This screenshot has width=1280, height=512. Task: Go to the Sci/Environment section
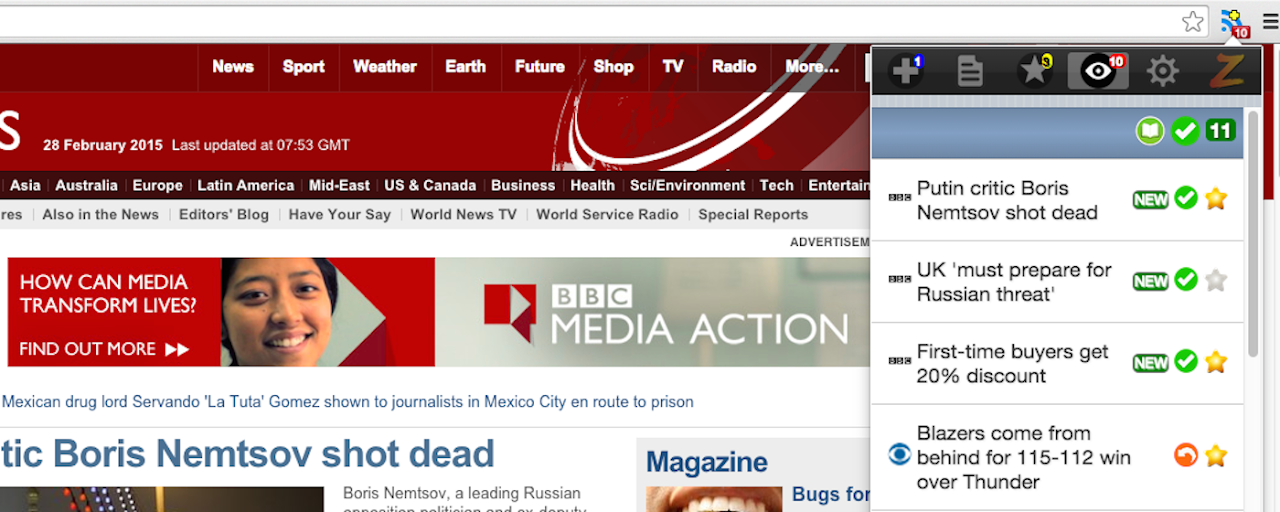[688, 185]
